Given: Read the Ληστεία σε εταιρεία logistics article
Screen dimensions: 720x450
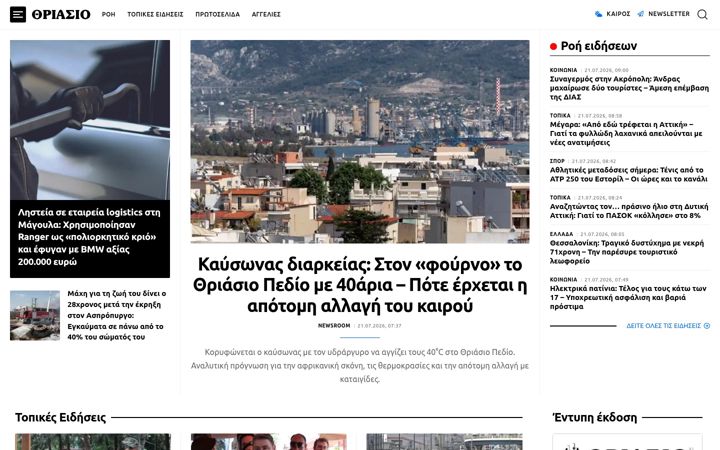Looking at the screenshot, I should coord(90,237).
